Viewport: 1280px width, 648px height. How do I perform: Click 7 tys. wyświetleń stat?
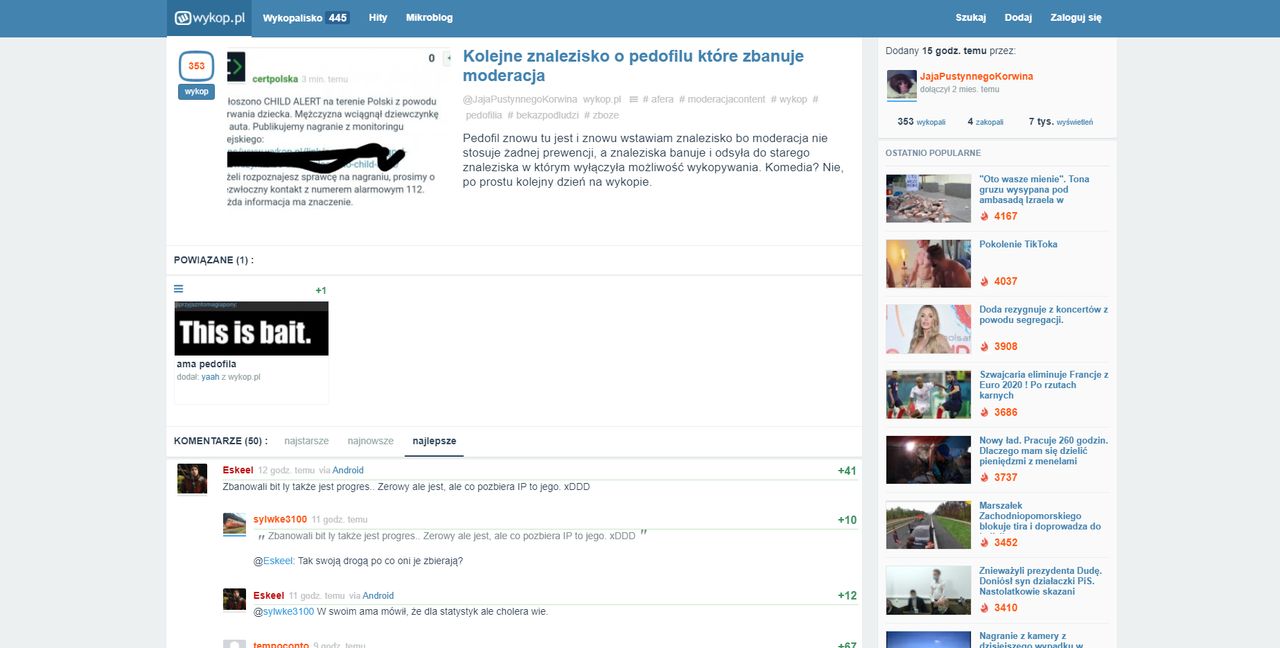tap(1060, 122)
